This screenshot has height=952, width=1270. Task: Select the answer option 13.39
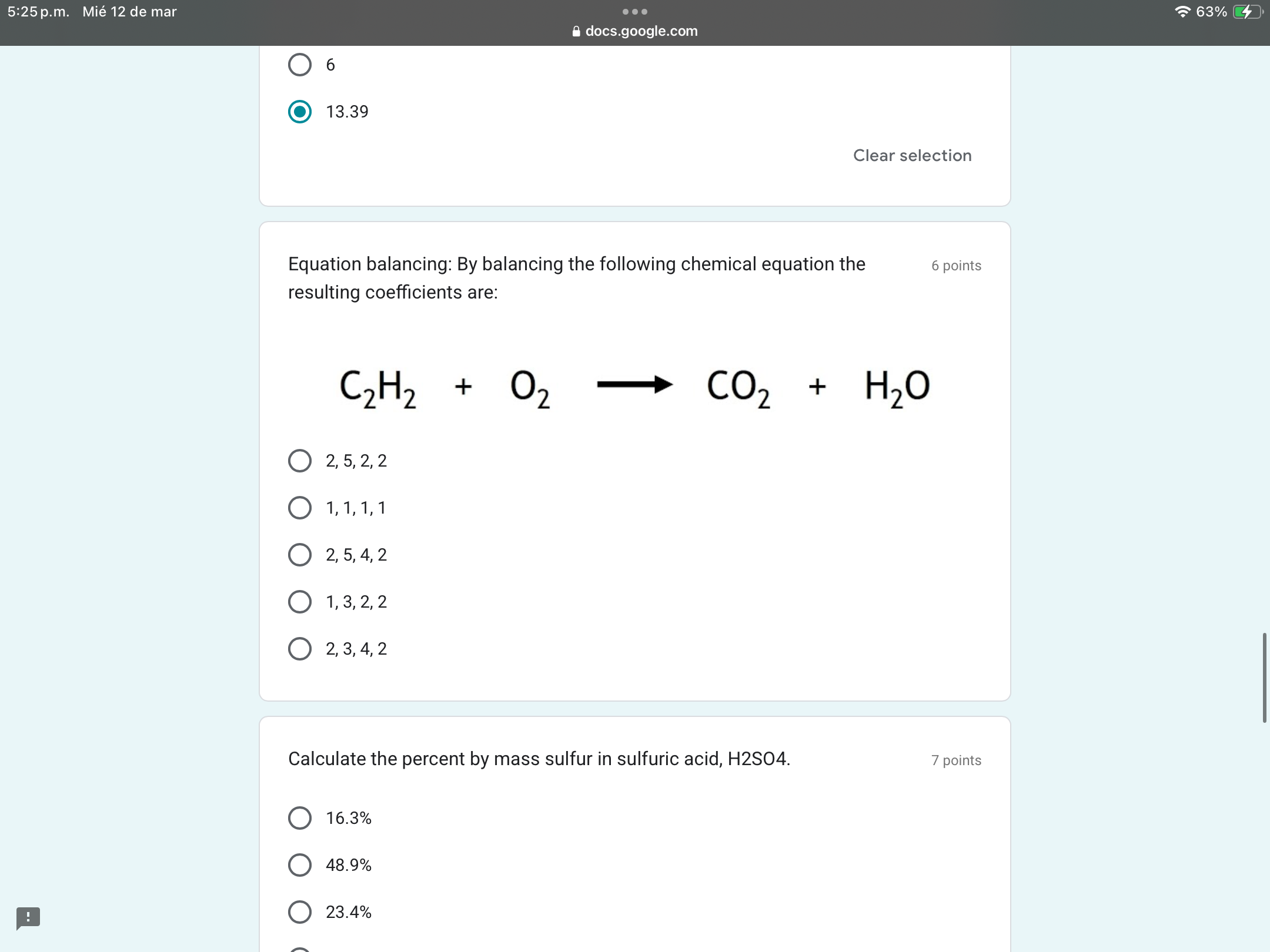pos(300,112)
